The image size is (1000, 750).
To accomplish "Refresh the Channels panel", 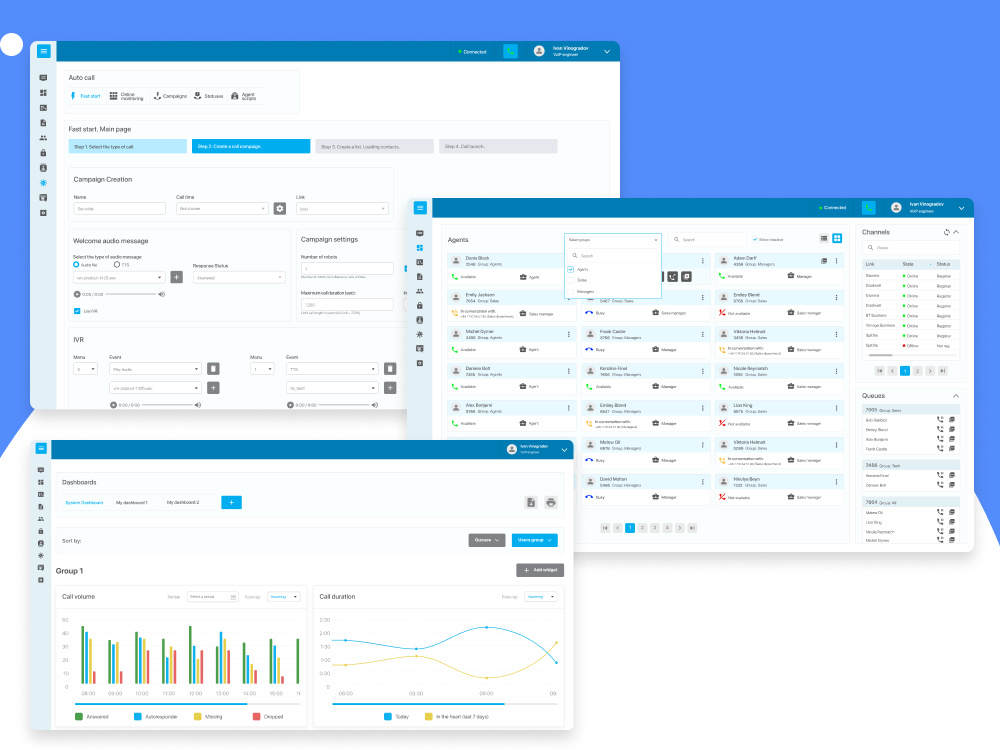I will coord(946,232).
